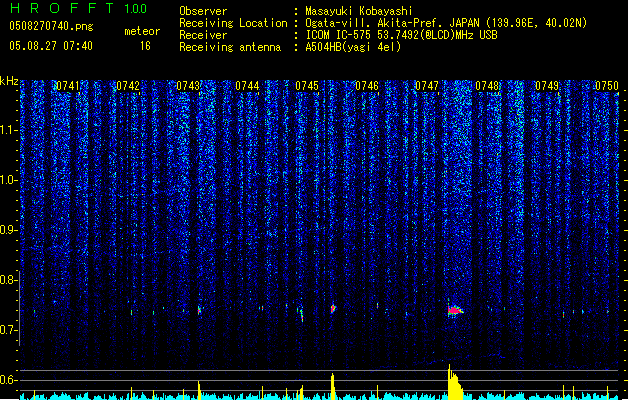
Task: Click the meteor count value 16
Action: point(145,46)
